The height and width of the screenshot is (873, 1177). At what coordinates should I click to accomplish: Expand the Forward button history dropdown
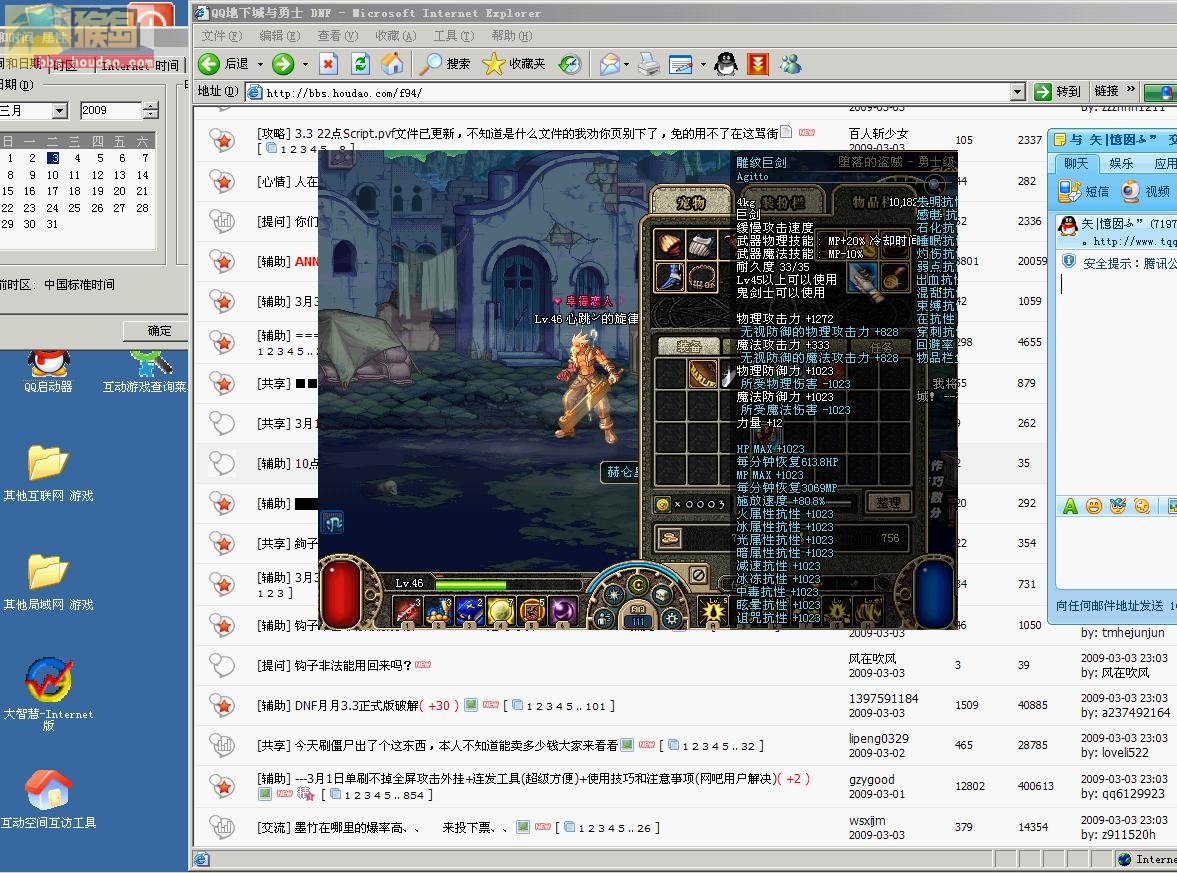pyautogui.click(x=306, y=65)
